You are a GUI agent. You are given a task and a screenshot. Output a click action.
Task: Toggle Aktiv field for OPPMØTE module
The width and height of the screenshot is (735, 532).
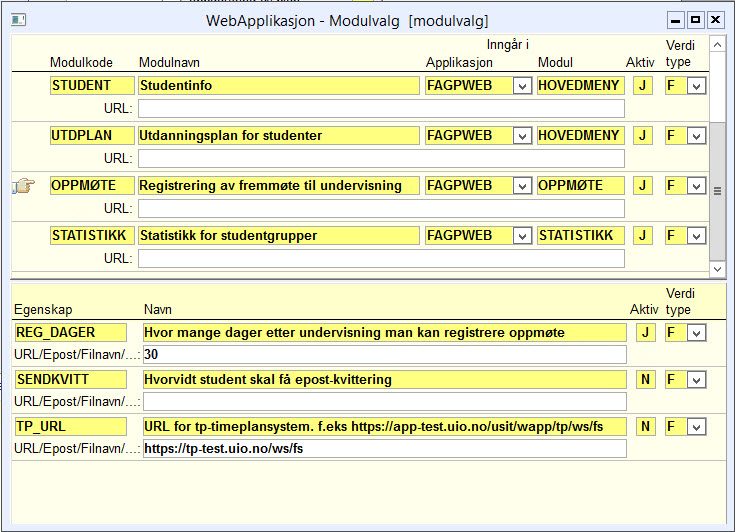point(643,186)
